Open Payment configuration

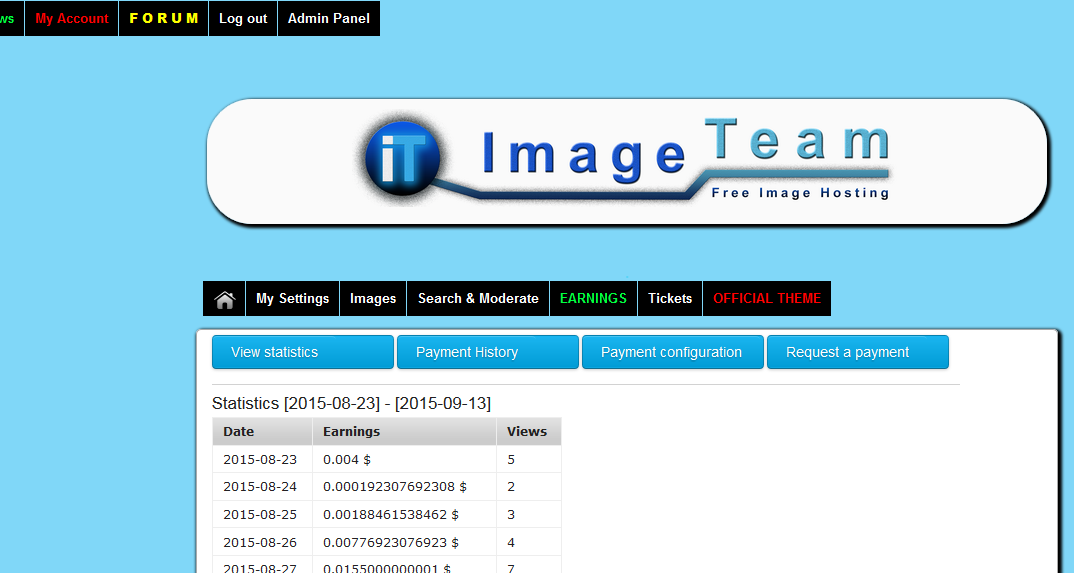click(672, 352)
